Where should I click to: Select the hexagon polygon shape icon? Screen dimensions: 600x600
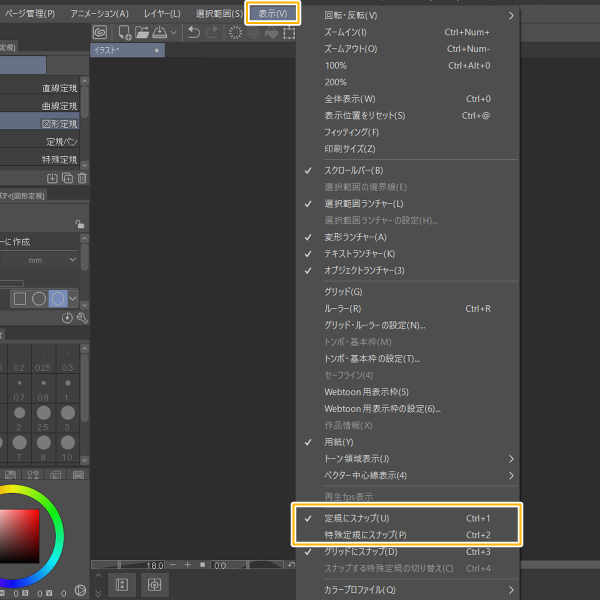[x=58, y=299]
